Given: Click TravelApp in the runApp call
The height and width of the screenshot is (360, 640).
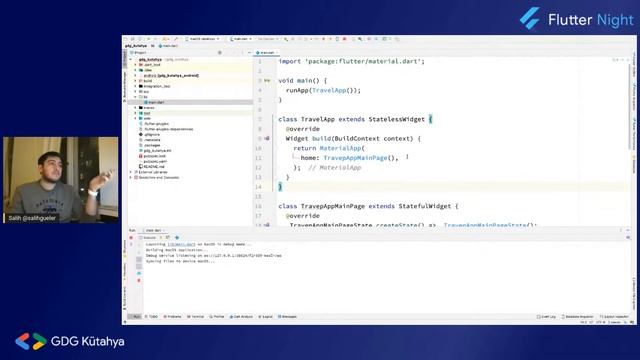Looking at the screenshot, I should (329, 90).
